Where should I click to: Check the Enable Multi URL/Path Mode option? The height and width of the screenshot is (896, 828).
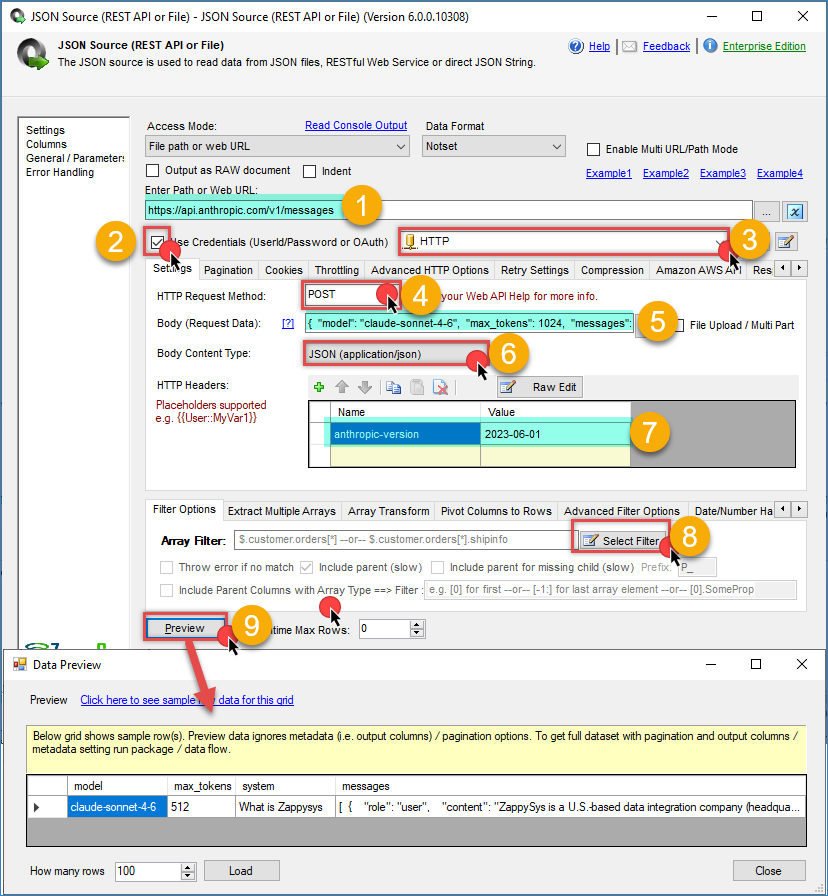pos(594,150)
